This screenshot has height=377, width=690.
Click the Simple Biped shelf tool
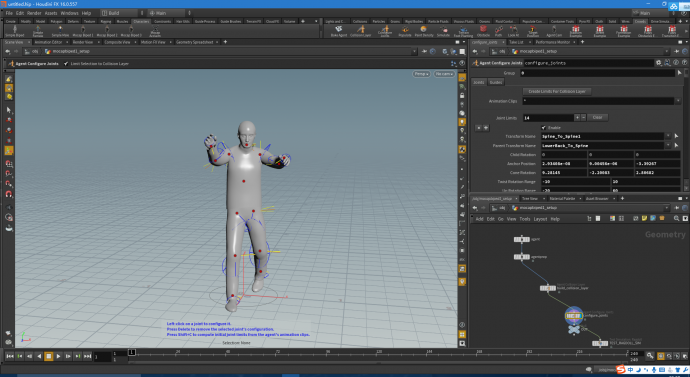pyautogui.click(x=15, y=31)
